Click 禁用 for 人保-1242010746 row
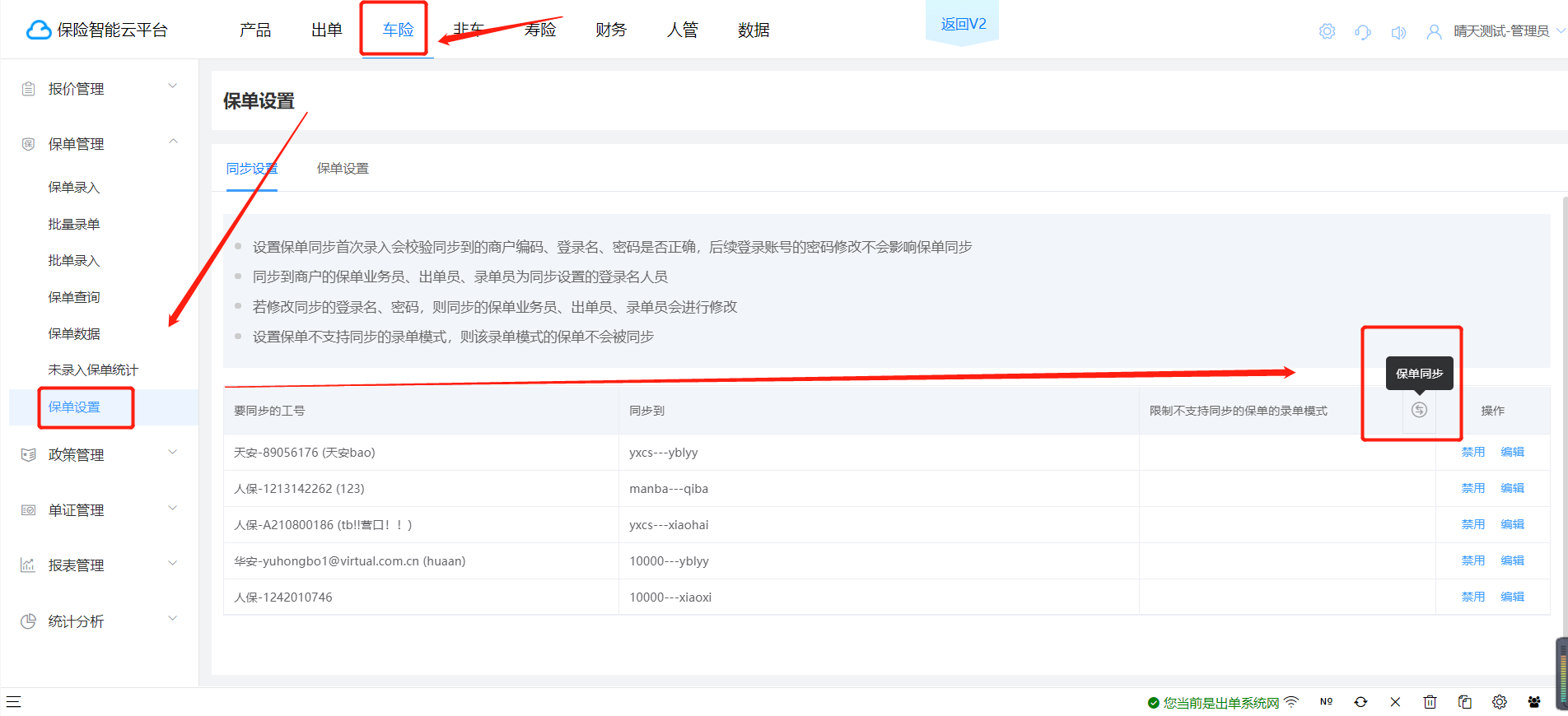Image resolution: width=1568 pixels, height=716 pixels. (1473, 597)
